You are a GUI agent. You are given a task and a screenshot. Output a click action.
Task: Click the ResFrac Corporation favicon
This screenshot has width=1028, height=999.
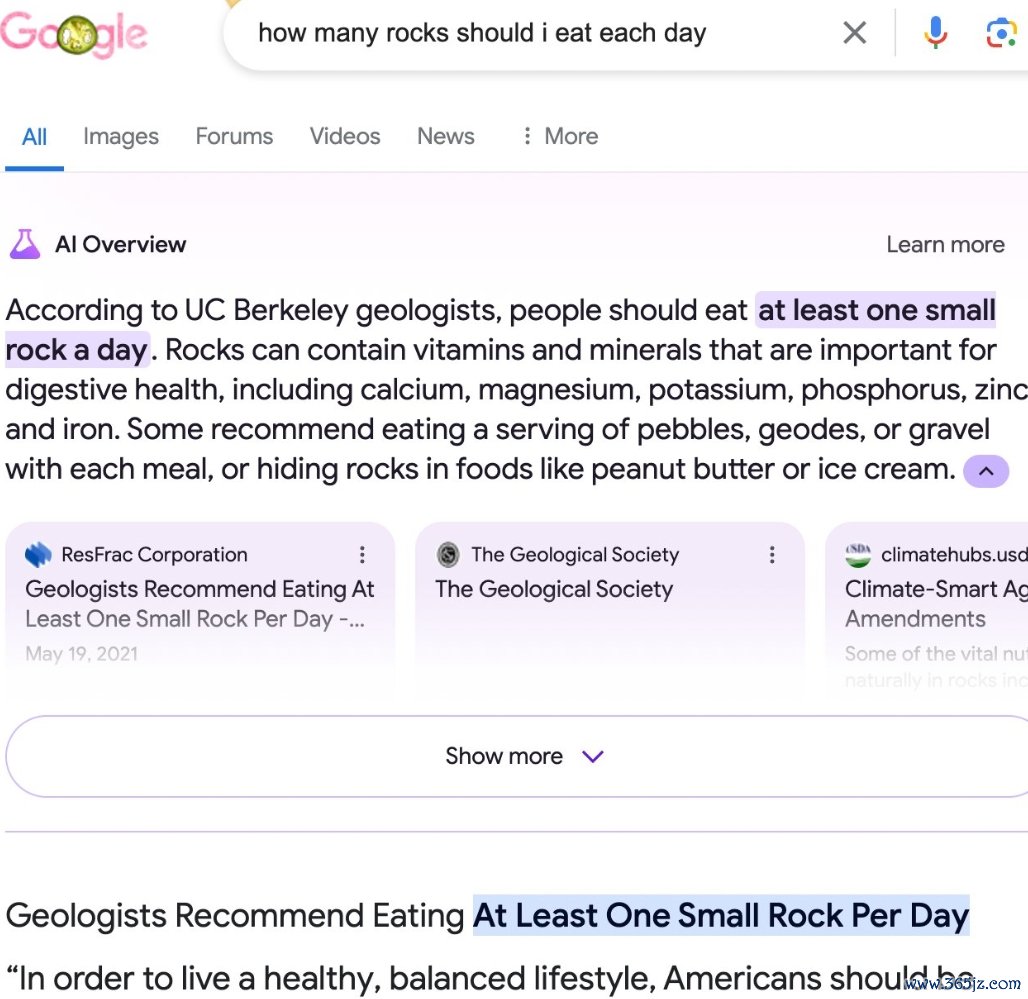click(38, 555)
